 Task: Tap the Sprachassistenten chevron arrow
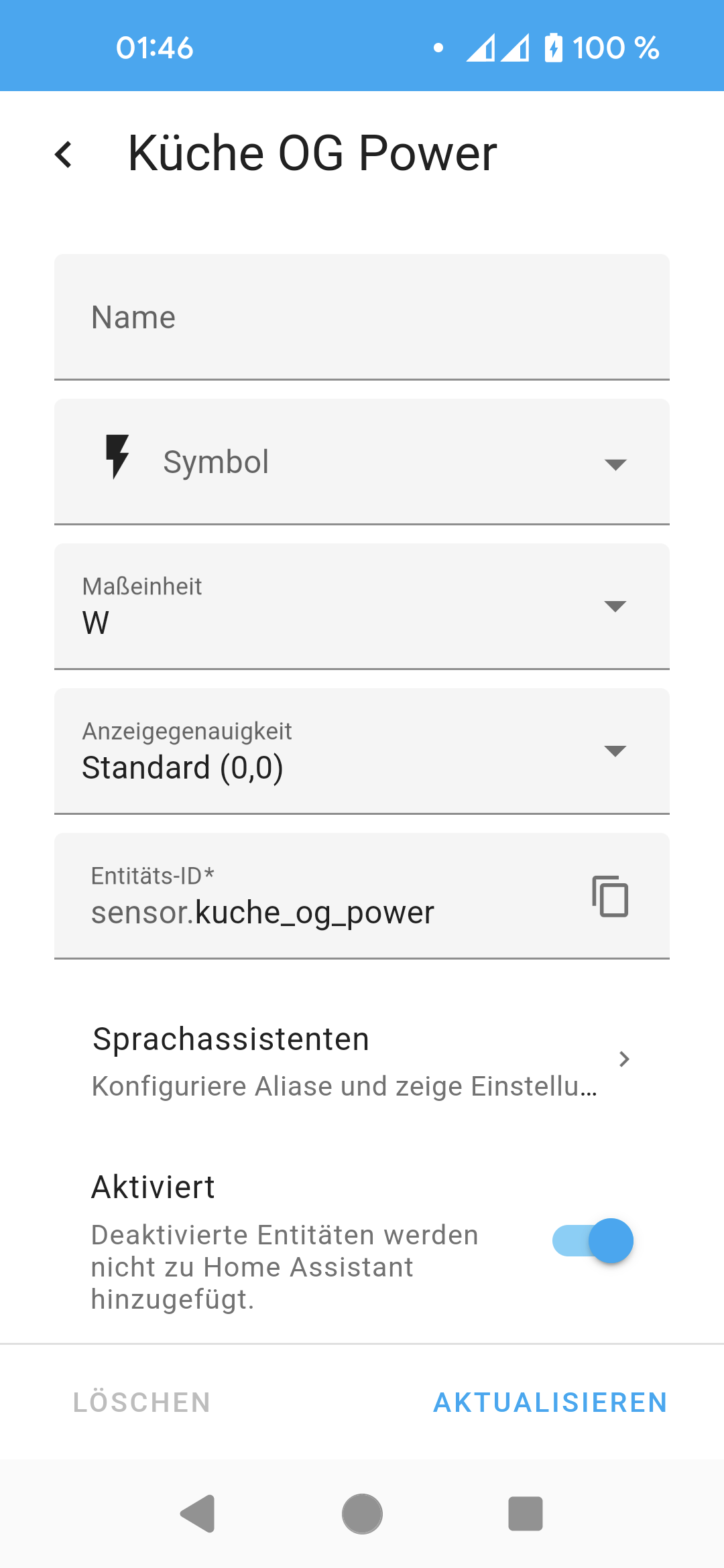click(624, 1059)
